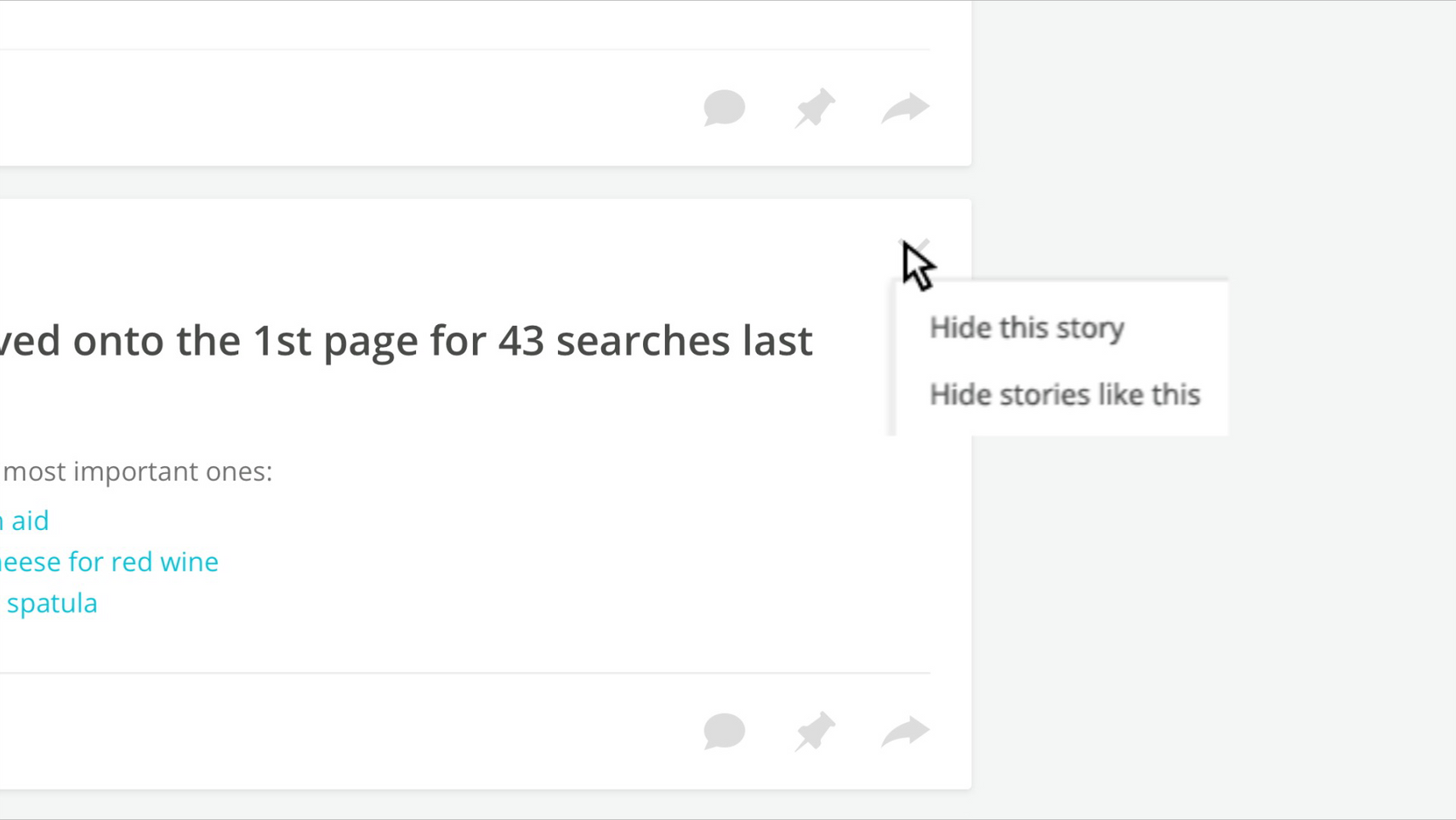This screenshot has height=820, width=1456.
Task: Select 'Hide stories like this'
Action: [1065, 394]
